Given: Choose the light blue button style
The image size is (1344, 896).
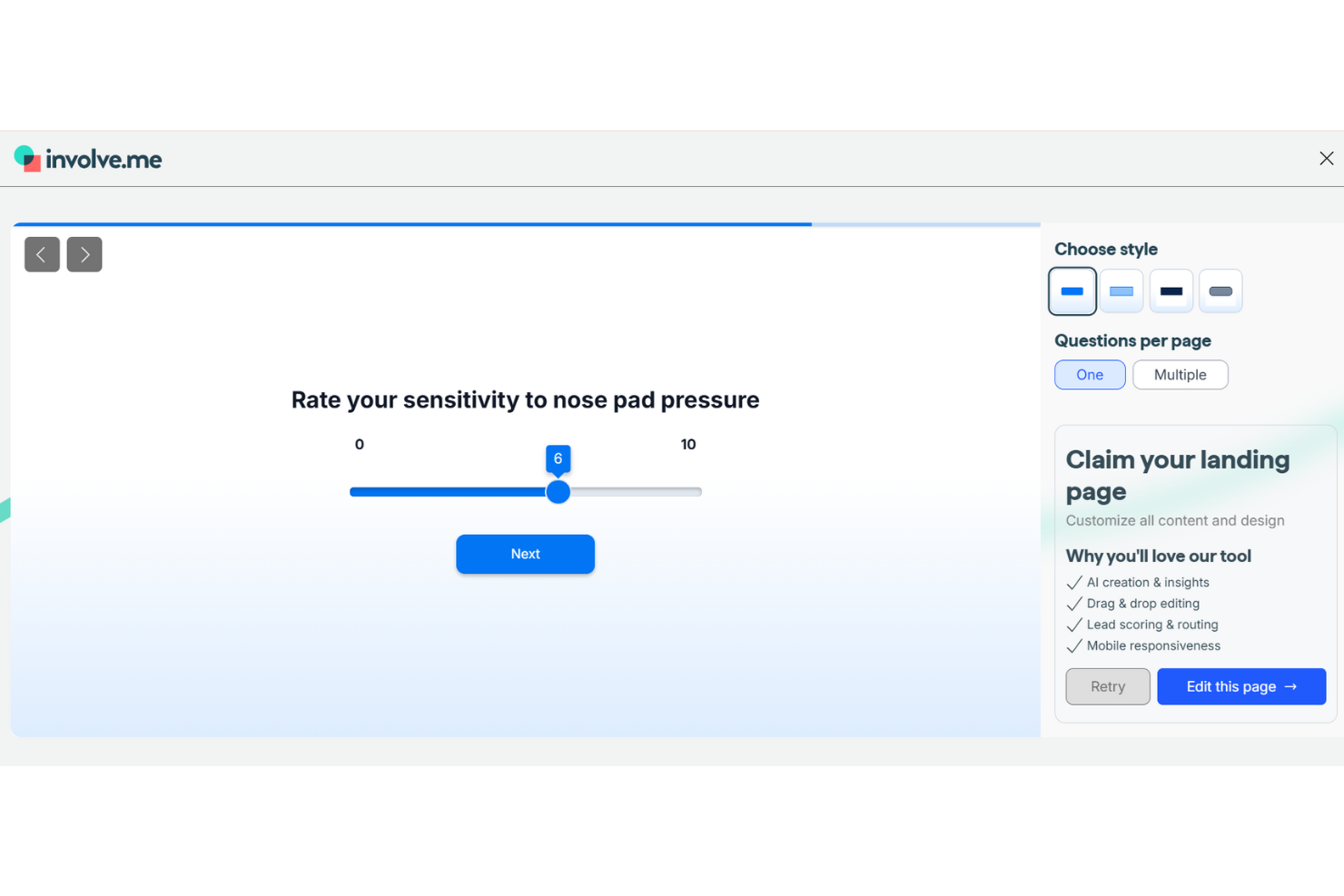Looking at the screenshot, I should [x=1121, y=290].
